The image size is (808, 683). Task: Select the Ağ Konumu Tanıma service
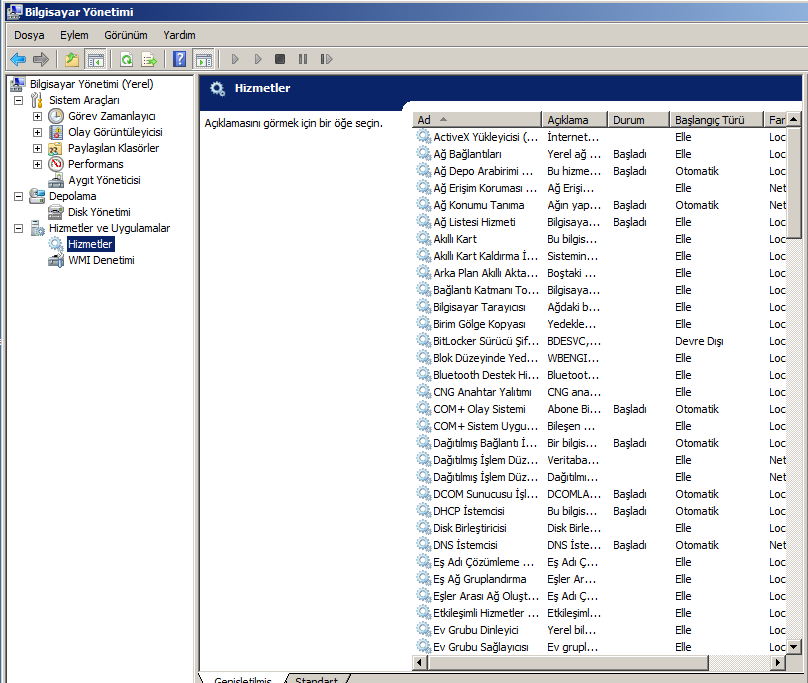[600, 205]
